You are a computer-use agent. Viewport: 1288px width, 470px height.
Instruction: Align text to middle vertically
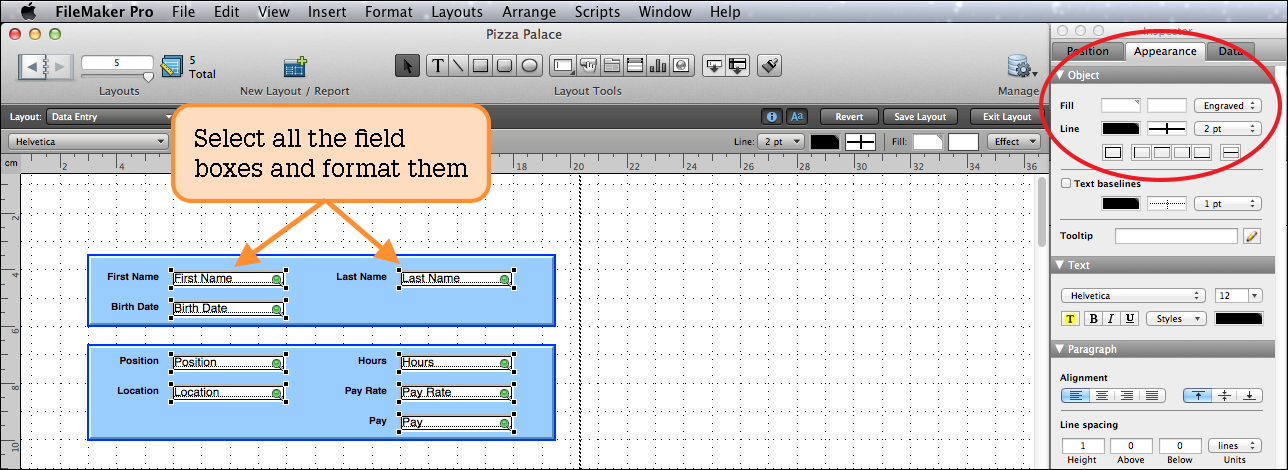coord(1225,396)
